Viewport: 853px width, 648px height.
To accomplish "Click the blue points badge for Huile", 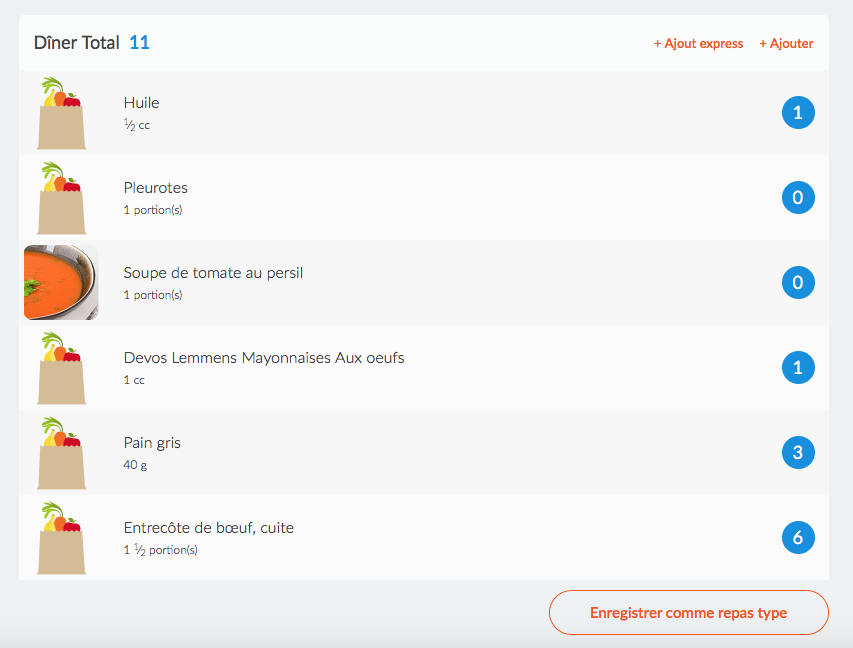I will [x=798, y=113].
